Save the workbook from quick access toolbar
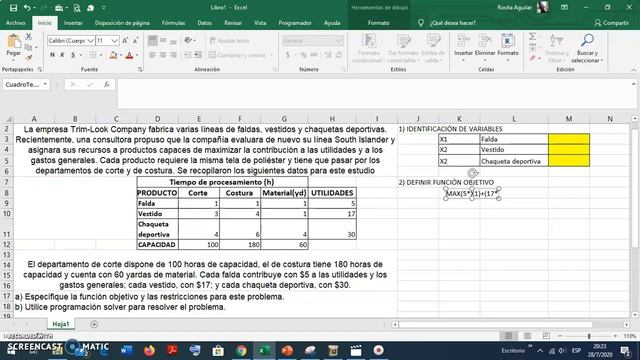Viewport: 640px width, 360px height. [13, 8]
